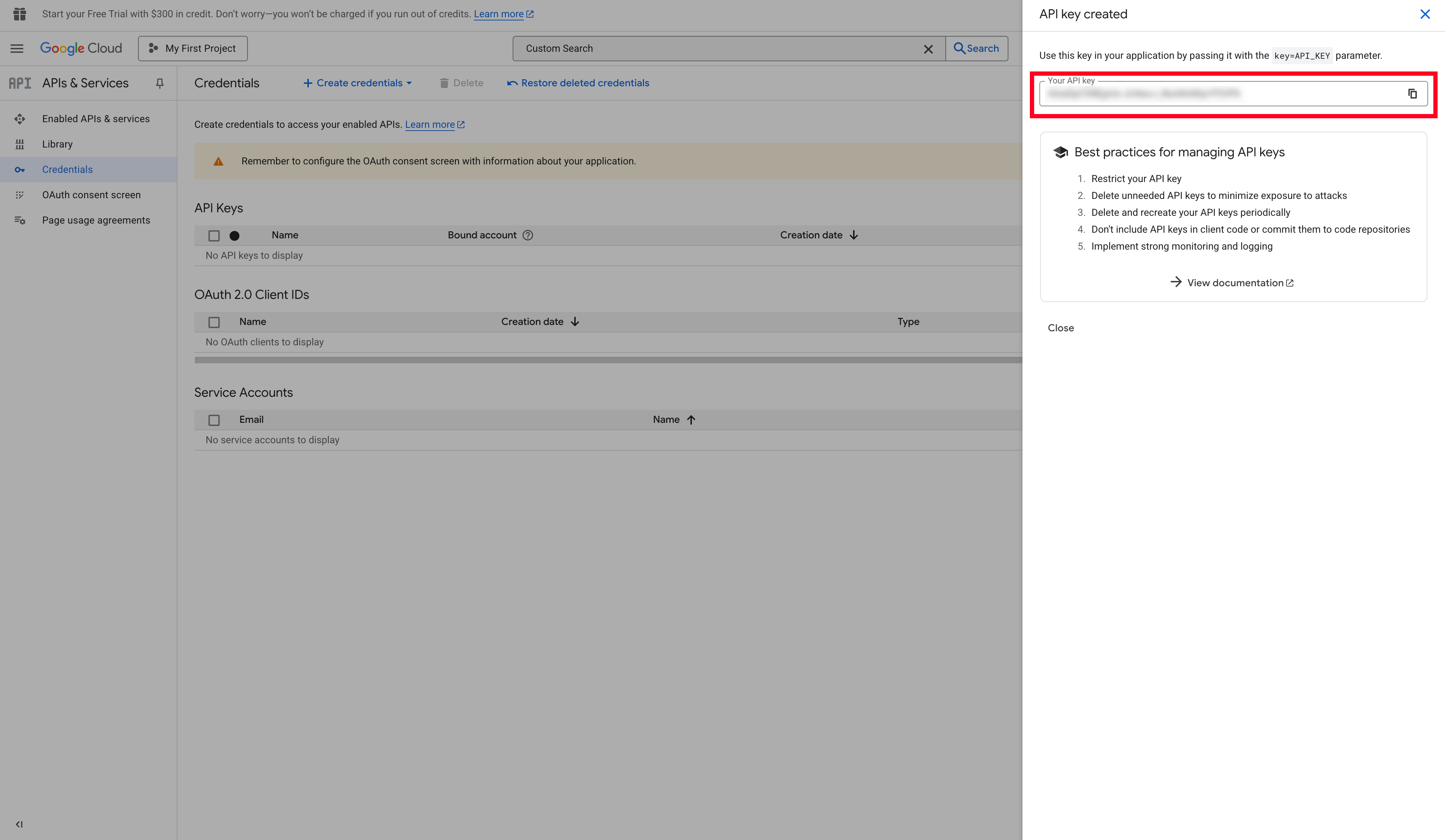Sort OAuth clients by Creation date arrow
The width and height of the screenshot is (1445, 840).
575,322
